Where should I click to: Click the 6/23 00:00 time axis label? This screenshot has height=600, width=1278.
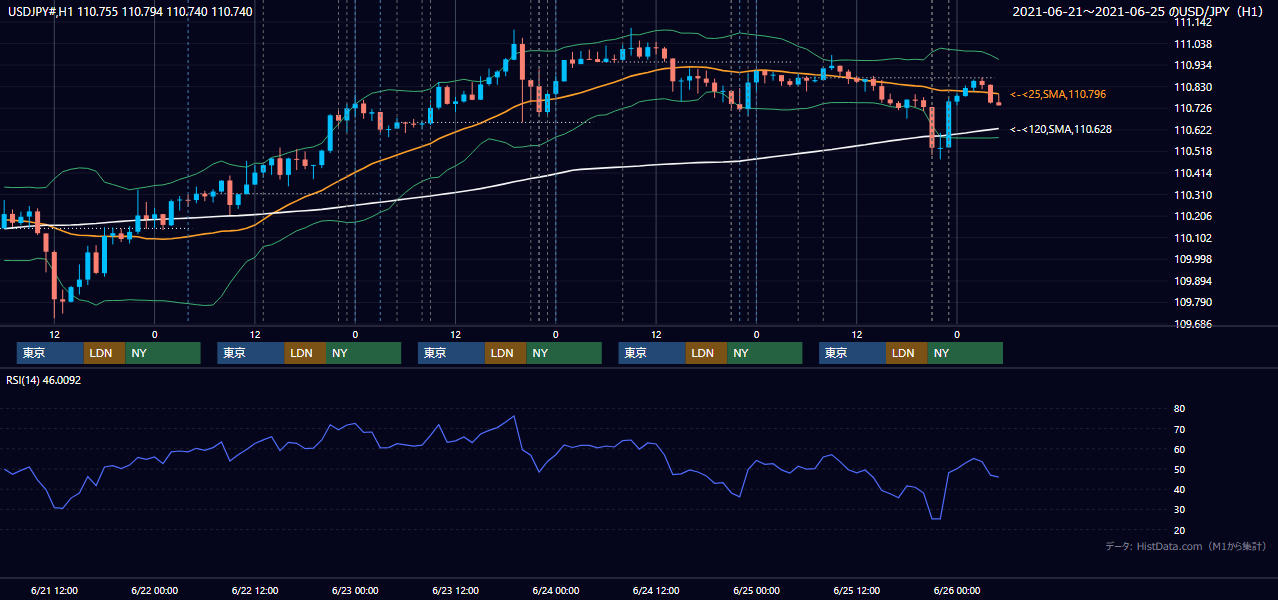click(x=355, y=591)
